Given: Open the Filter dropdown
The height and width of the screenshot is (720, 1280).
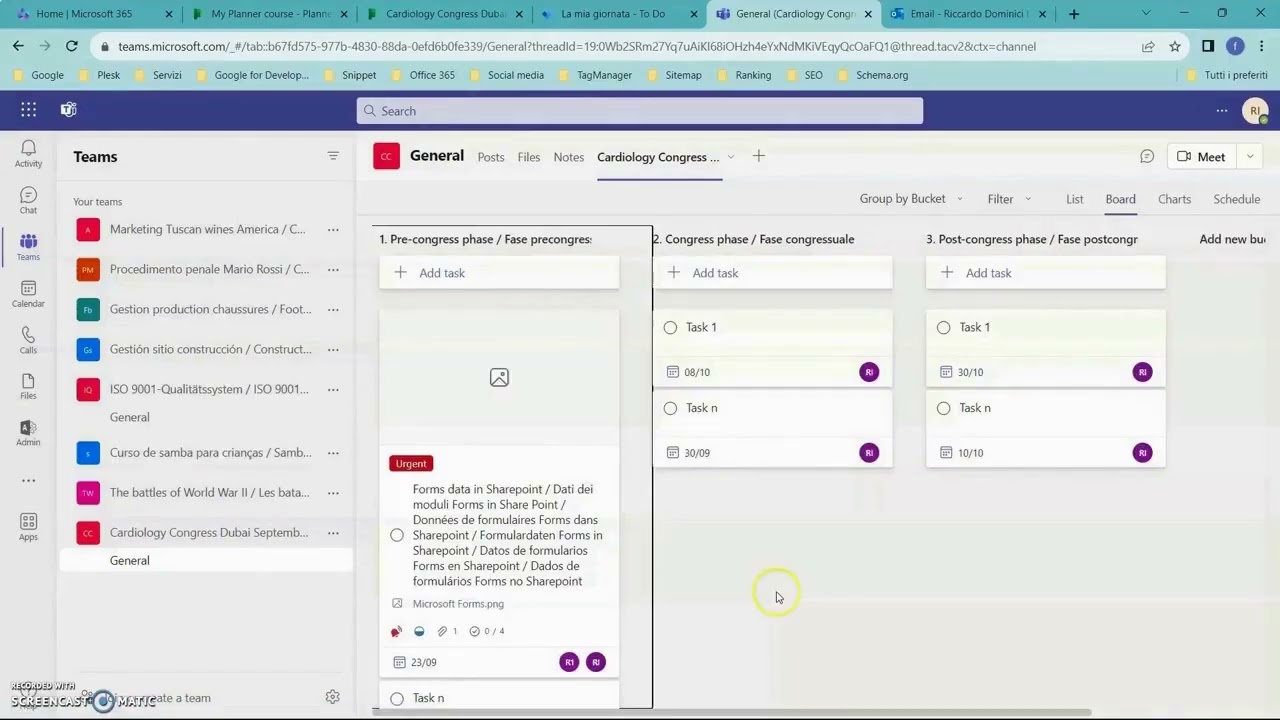Looking at the screenshot, I should coord(1010,199).
